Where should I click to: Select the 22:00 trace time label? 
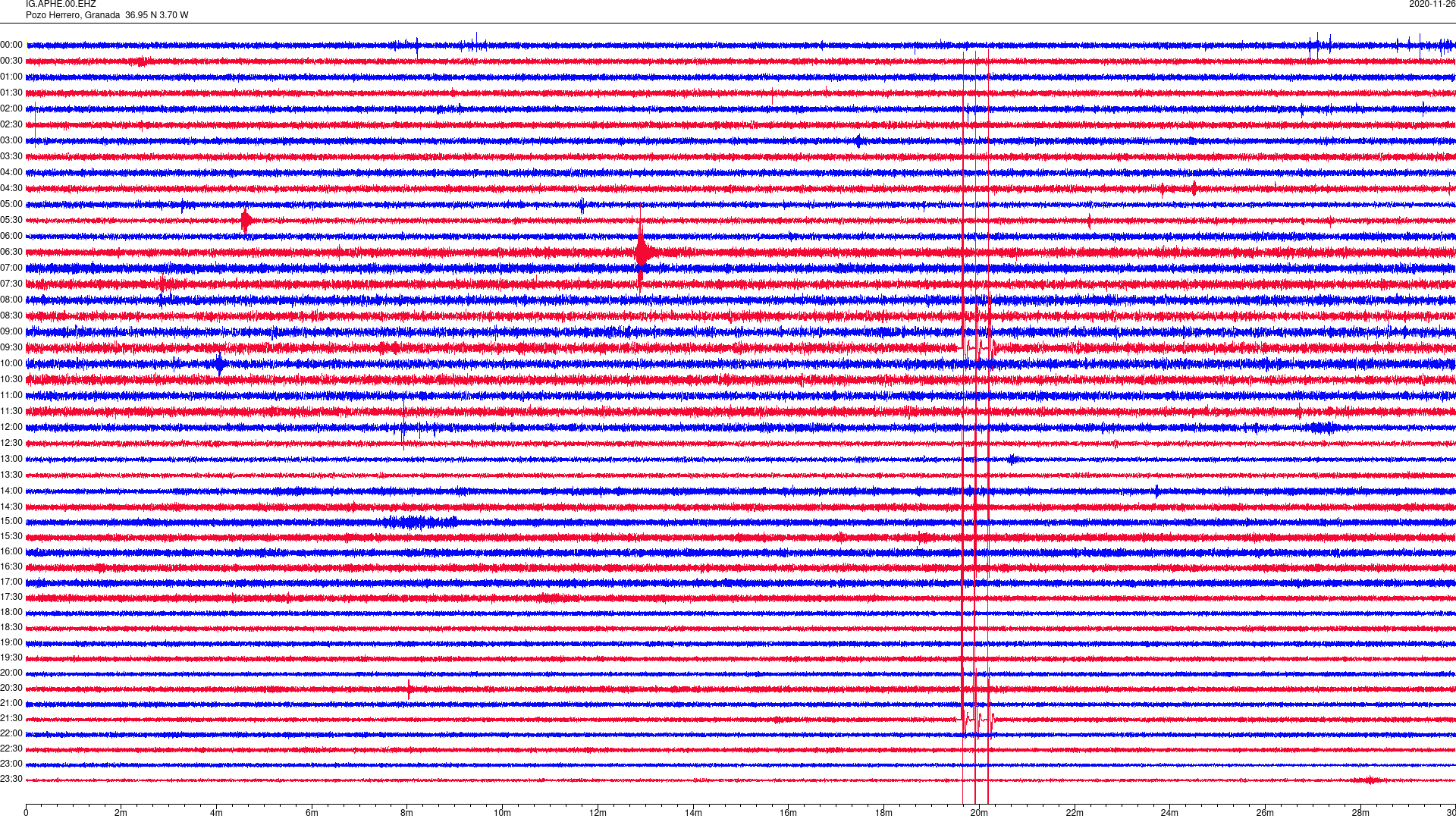click(x=11, y=733)
